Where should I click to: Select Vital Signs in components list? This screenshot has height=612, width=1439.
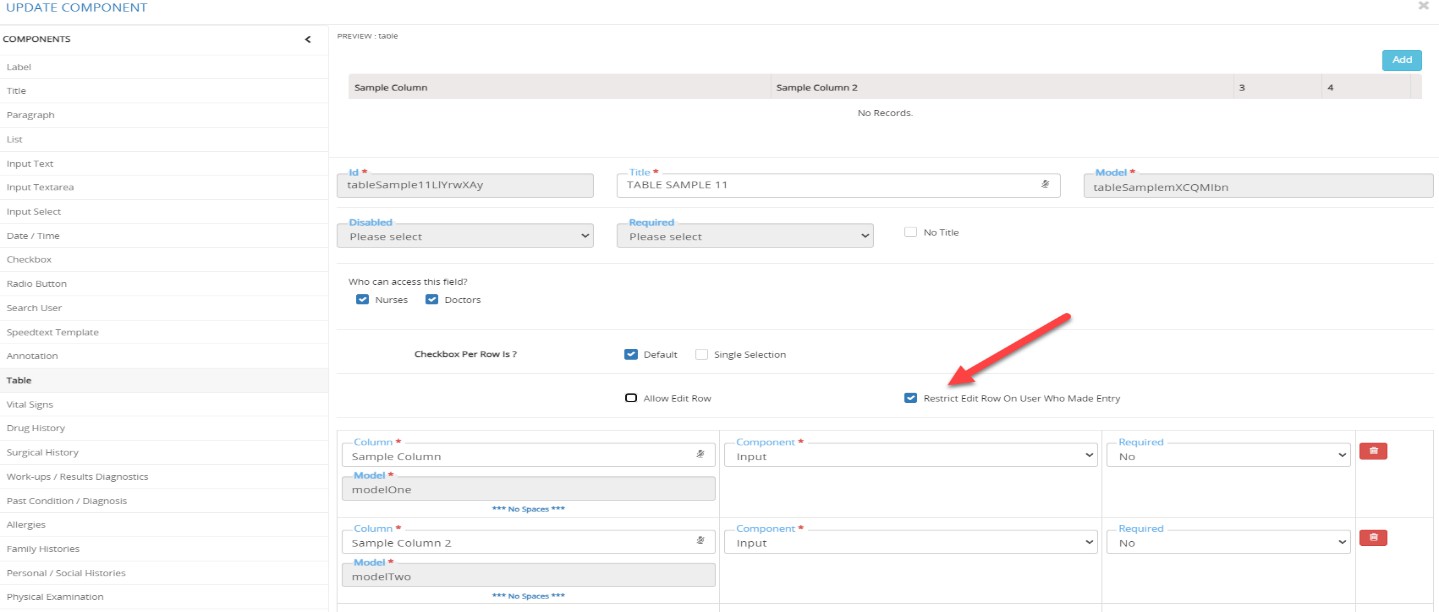[x=30, y=404]
